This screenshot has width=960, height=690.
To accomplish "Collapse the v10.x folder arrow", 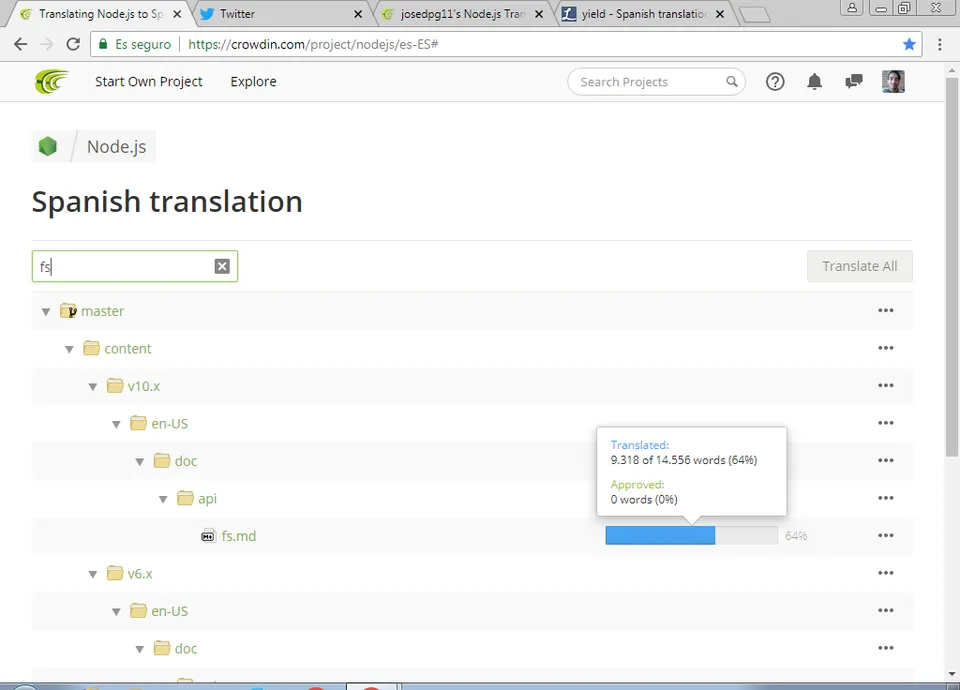I will pos(92,387).
